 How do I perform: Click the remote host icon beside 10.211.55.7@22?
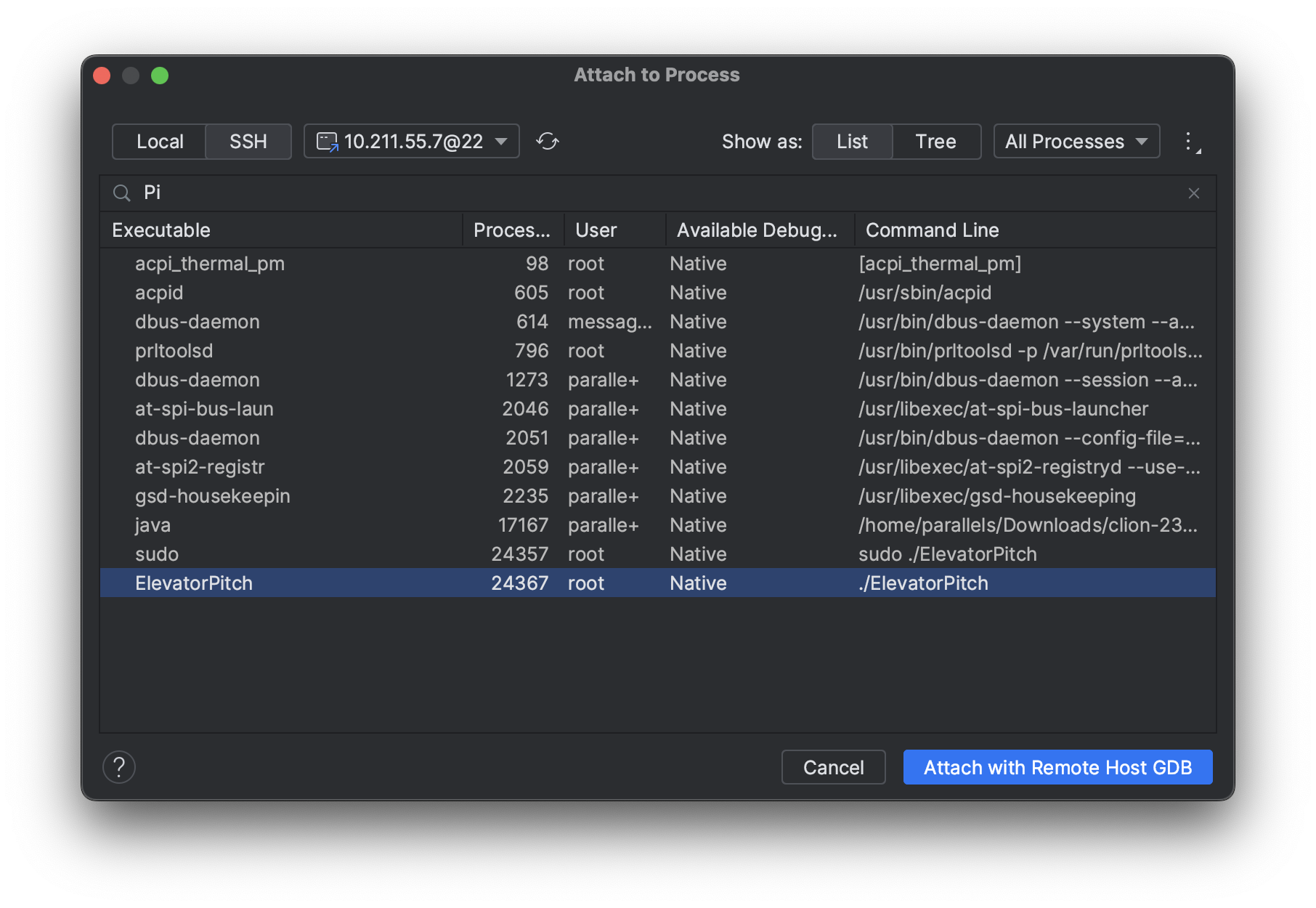coord(328,142)
